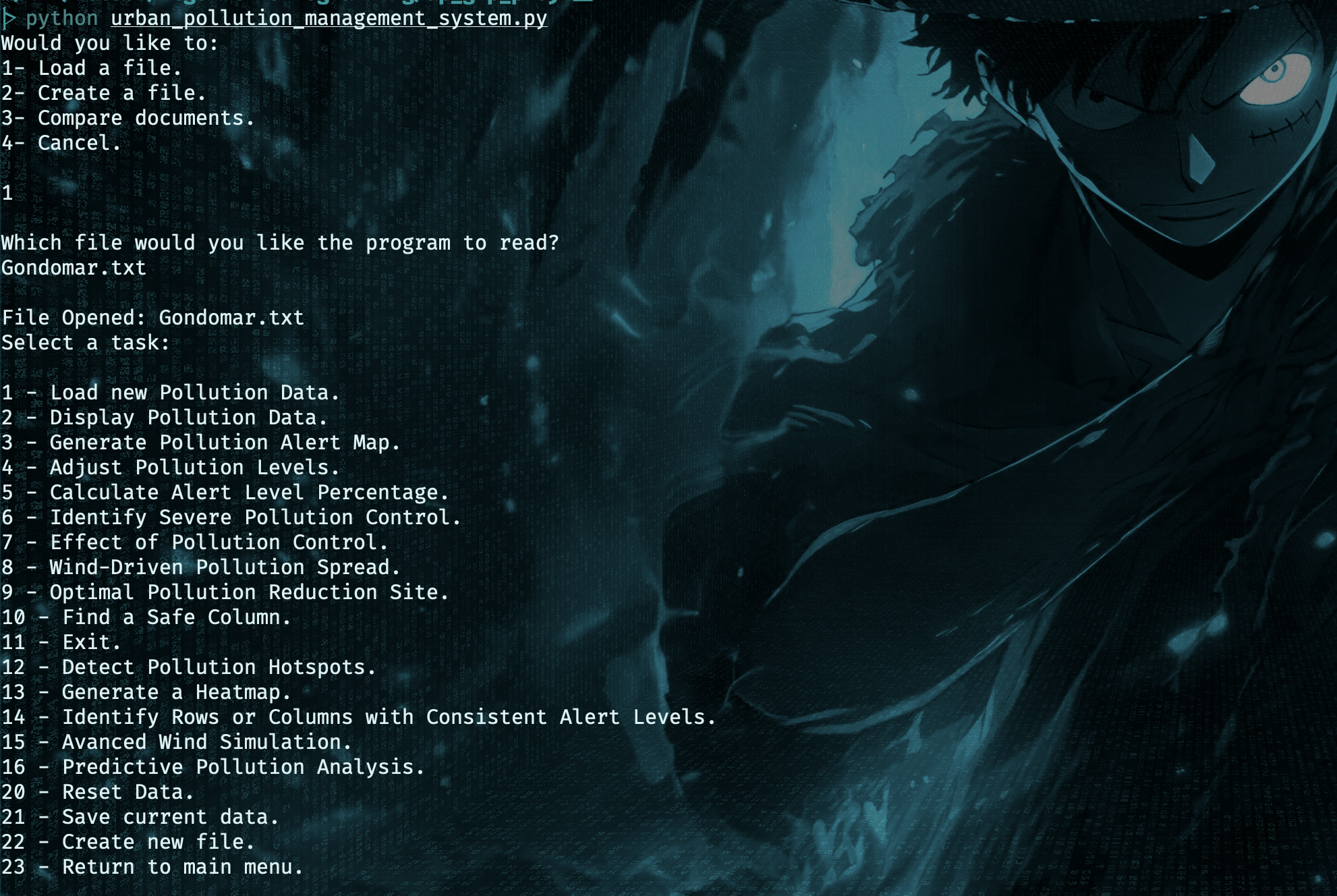
Task: Click 'Optimal Pollution Reduction Site.' line
Action: point(225,592)
